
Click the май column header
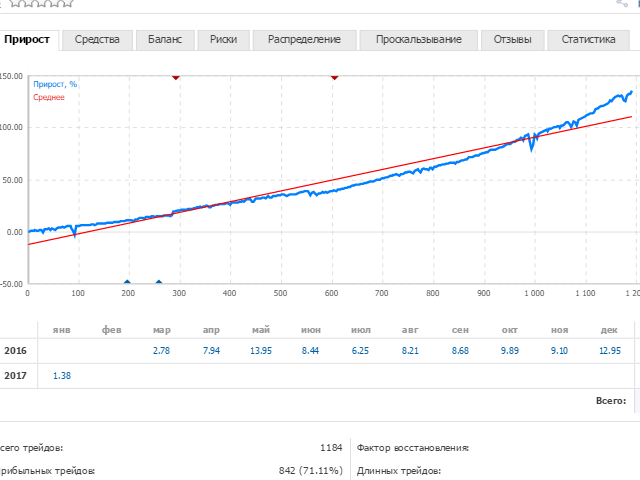pos(261,330)
